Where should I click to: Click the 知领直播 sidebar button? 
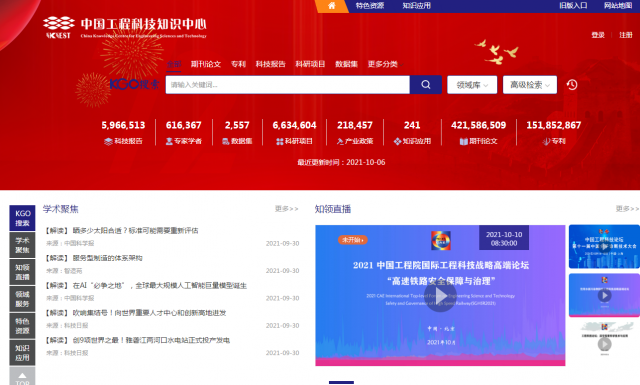[x=22, y=272]
